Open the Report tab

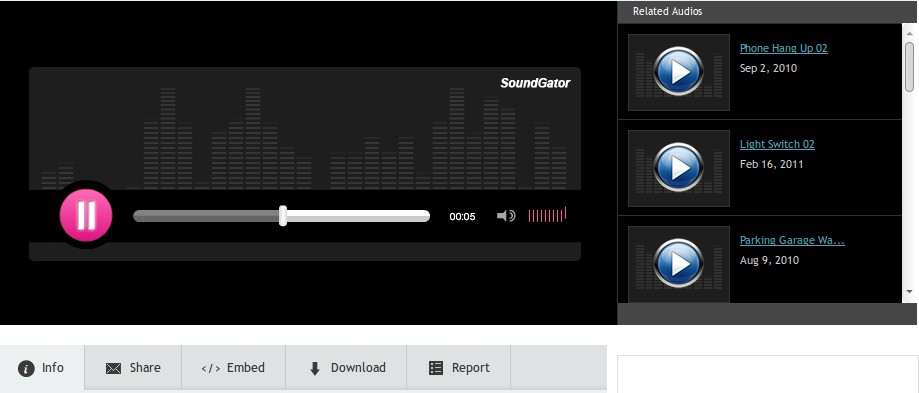click(x=458, y=368)
